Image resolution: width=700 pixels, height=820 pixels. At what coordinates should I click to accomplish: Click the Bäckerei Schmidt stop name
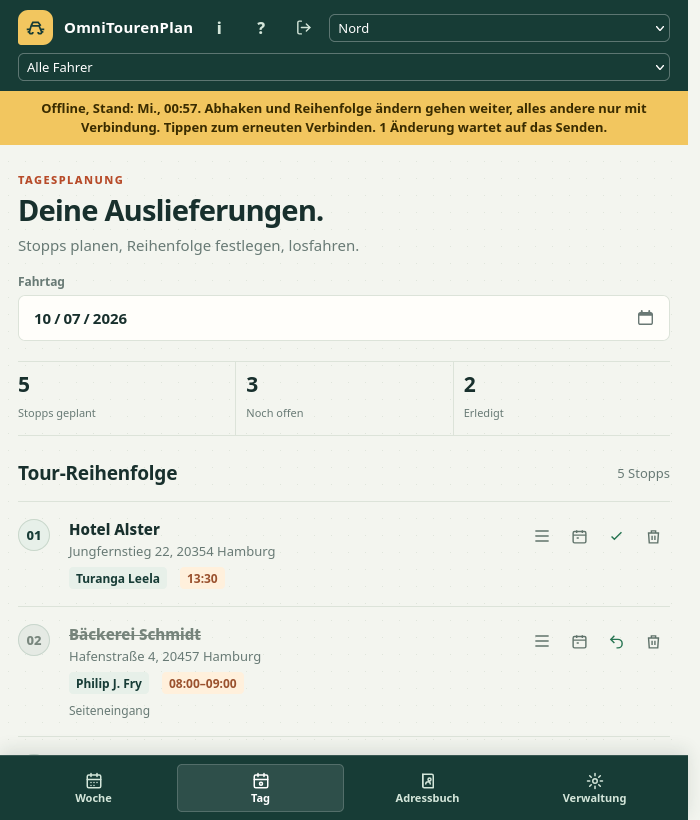coord(135,634)
